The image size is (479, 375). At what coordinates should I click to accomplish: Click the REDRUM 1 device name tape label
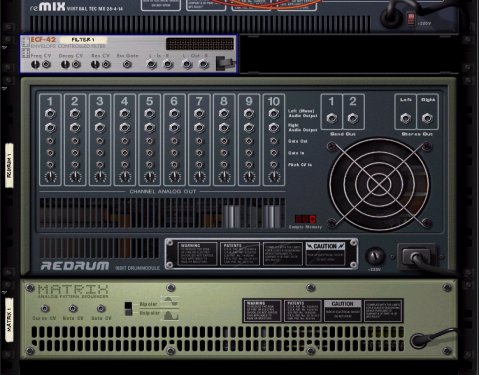point(9,165)
